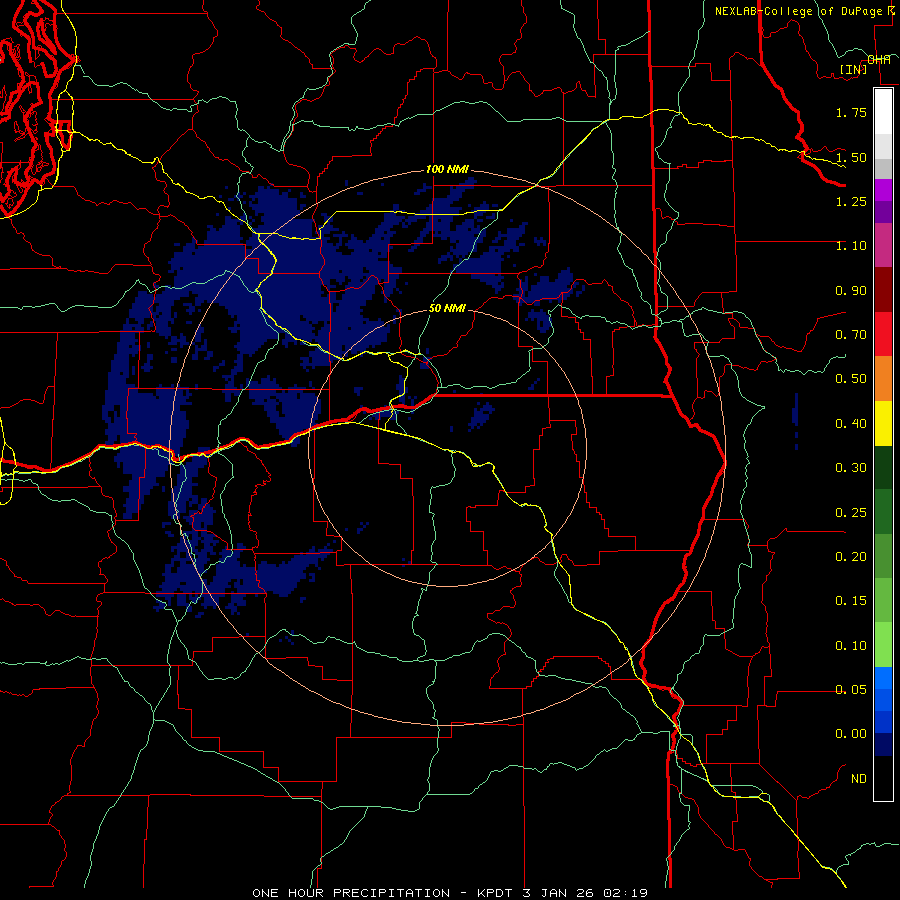Click the "0.70" legend value
This screenshot has height=900, width=900.
pyautogui.click(x=851, y=335)
